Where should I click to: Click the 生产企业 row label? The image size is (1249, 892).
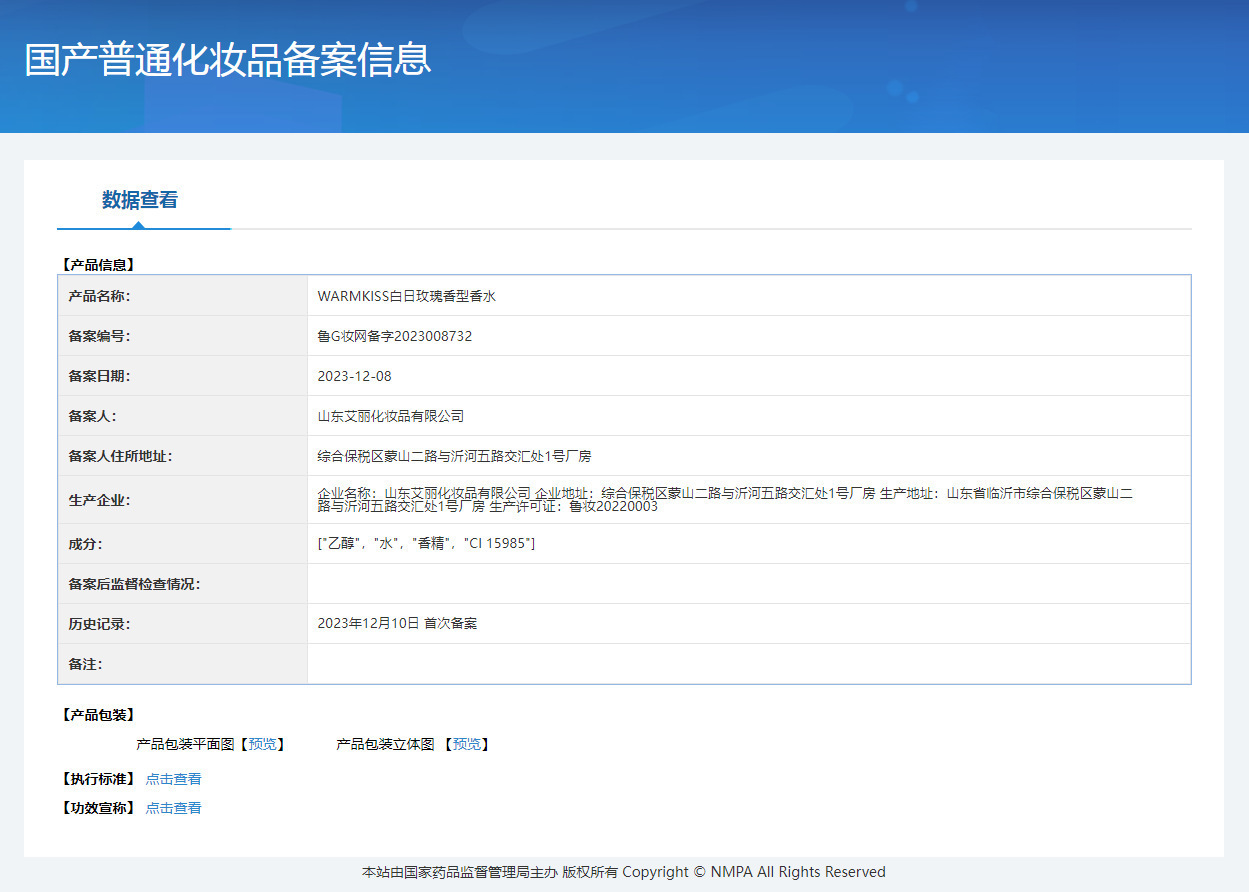(99, 500)
